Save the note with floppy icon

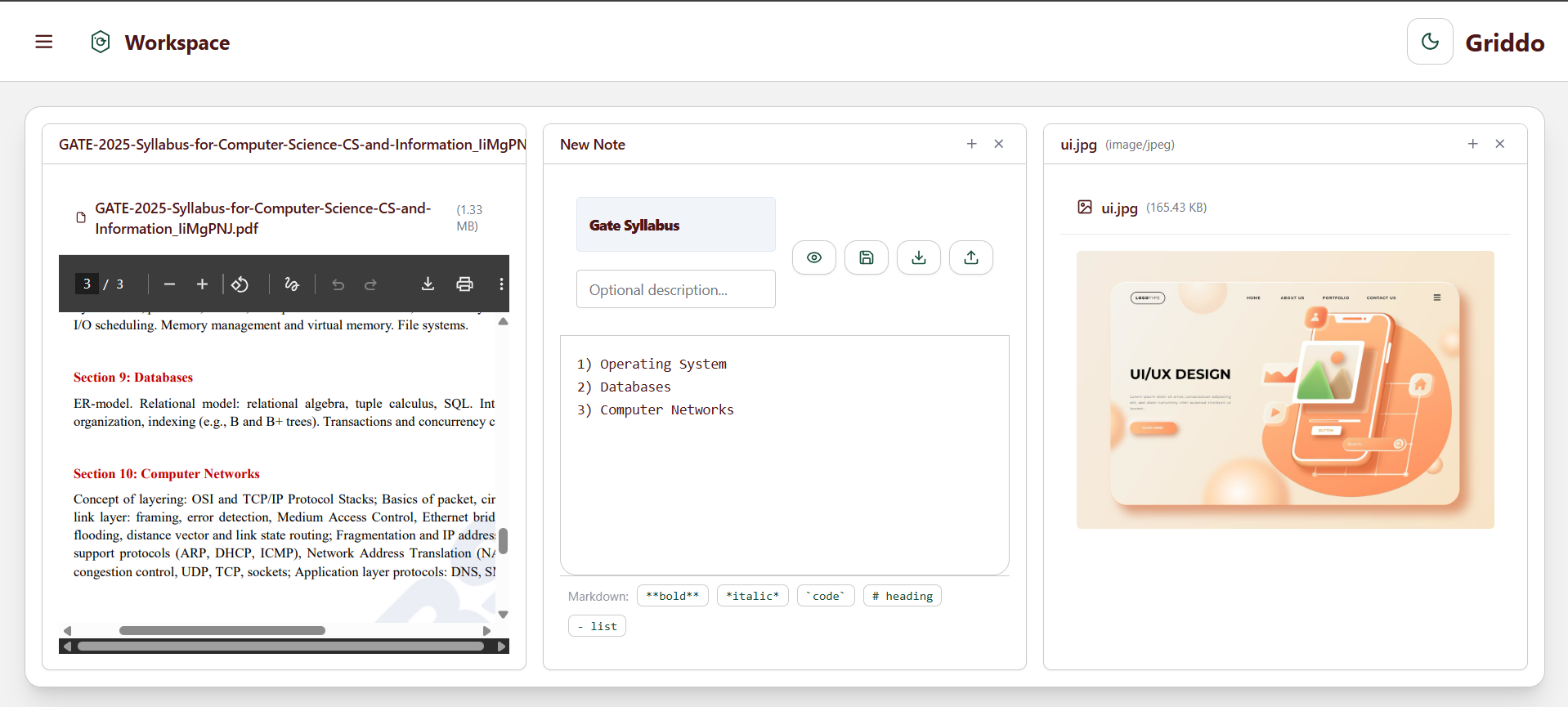(867, 257)
